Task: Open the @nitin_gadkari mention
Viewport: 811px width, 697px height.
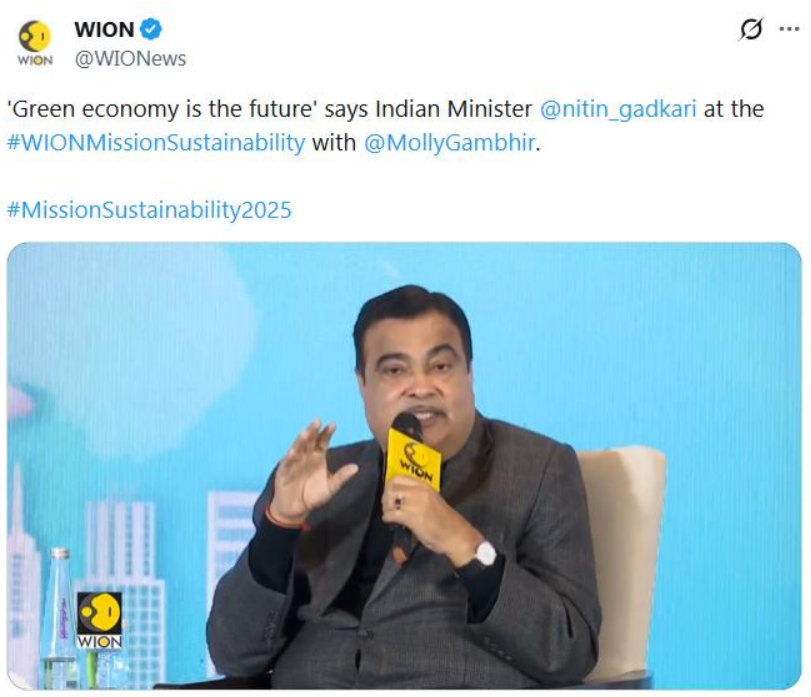Action: (618, 110)
